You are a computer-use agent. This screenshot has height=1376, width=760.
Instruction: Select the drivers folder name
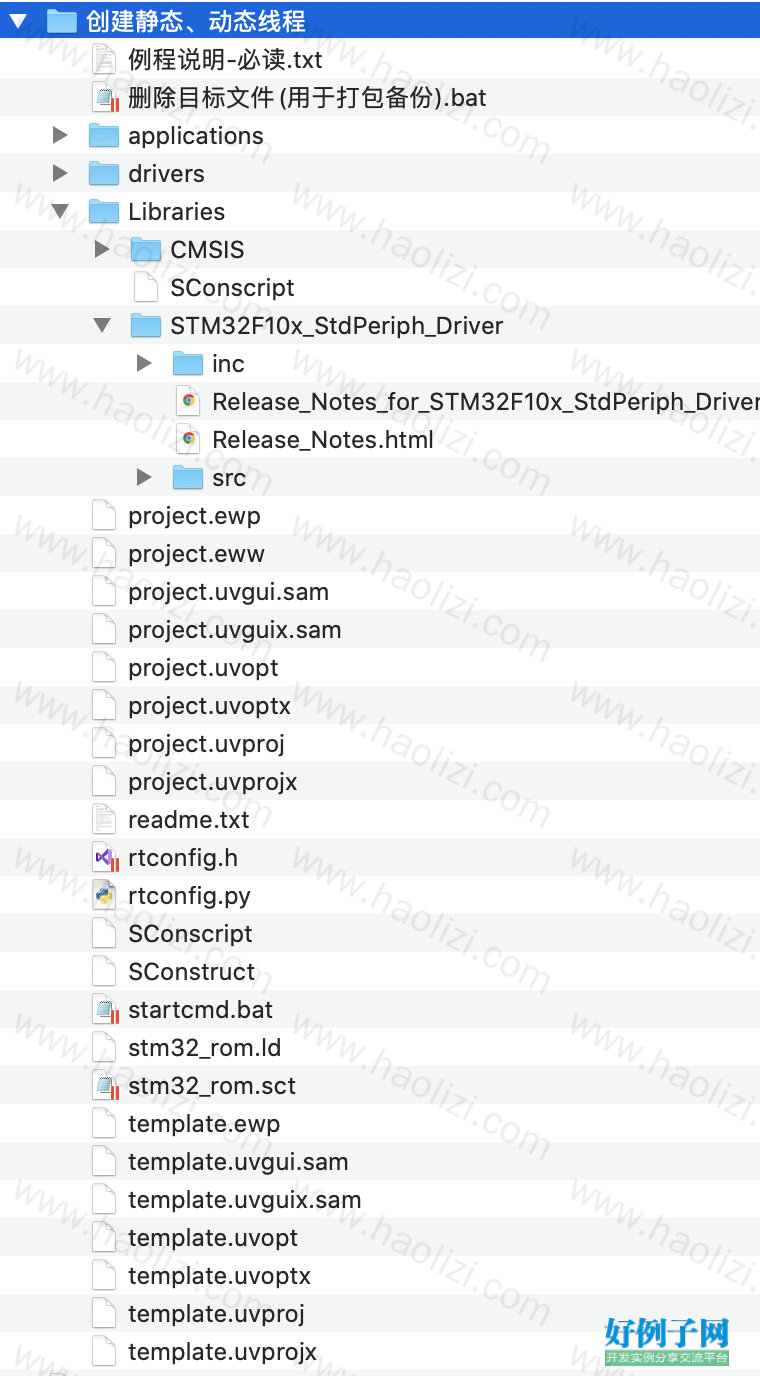166,173
